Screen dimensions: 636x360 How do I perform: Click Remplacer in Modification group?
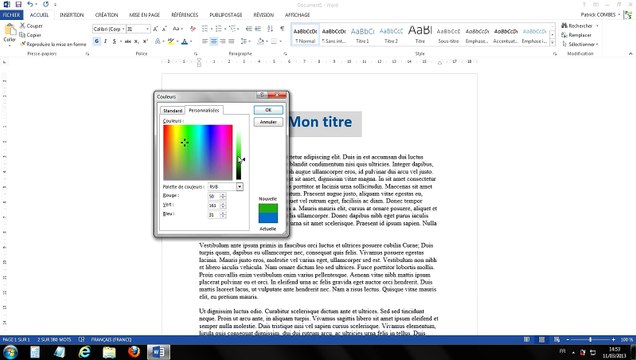coord(576,35)
